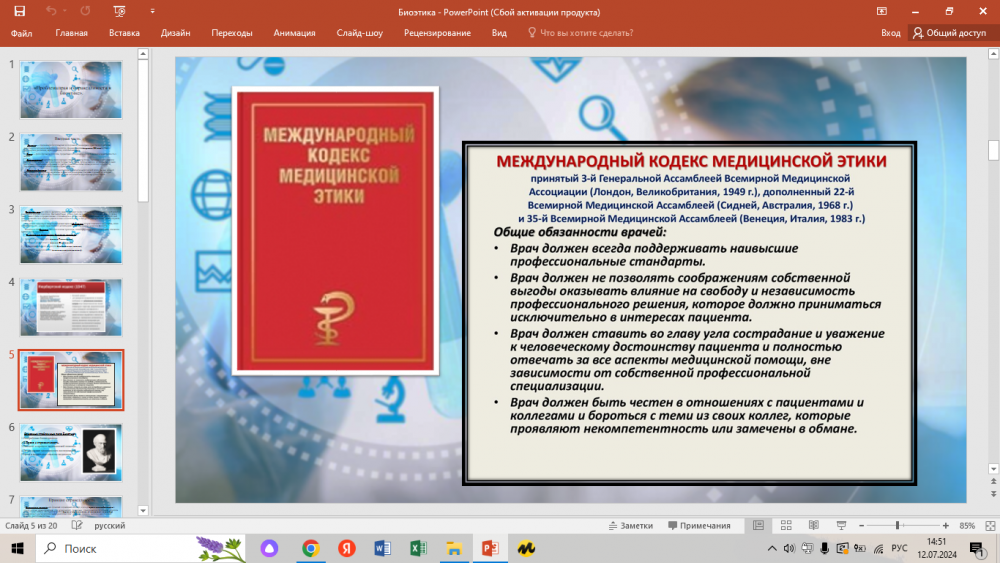Toggle the Заметки notes pane

coord(631,525)
